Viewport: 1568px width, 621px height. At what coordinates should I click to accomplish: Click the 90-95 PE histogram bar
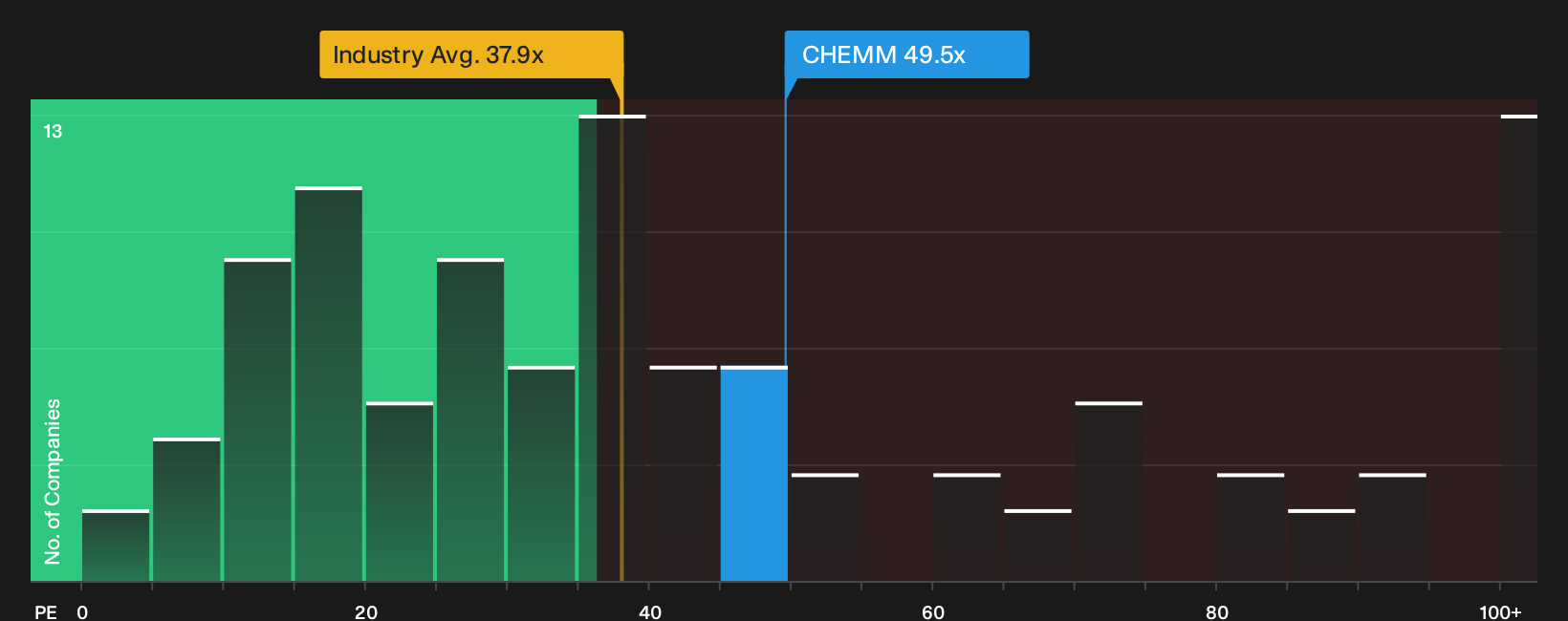coord(1392,527)
